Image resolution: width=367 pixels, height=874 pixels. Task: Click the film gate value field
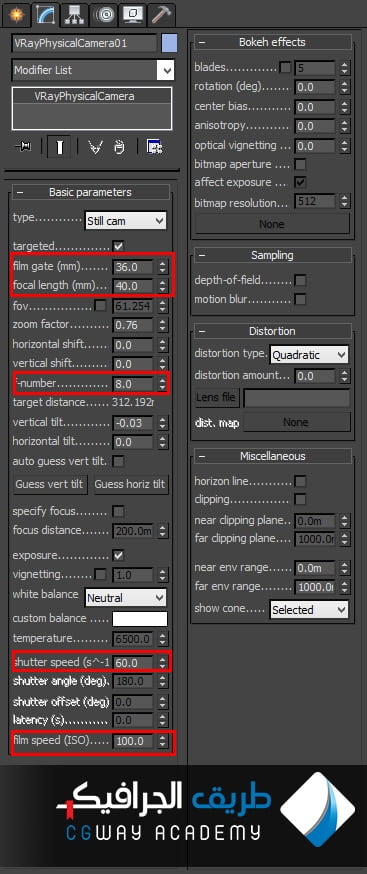click(x=133, y=267)
